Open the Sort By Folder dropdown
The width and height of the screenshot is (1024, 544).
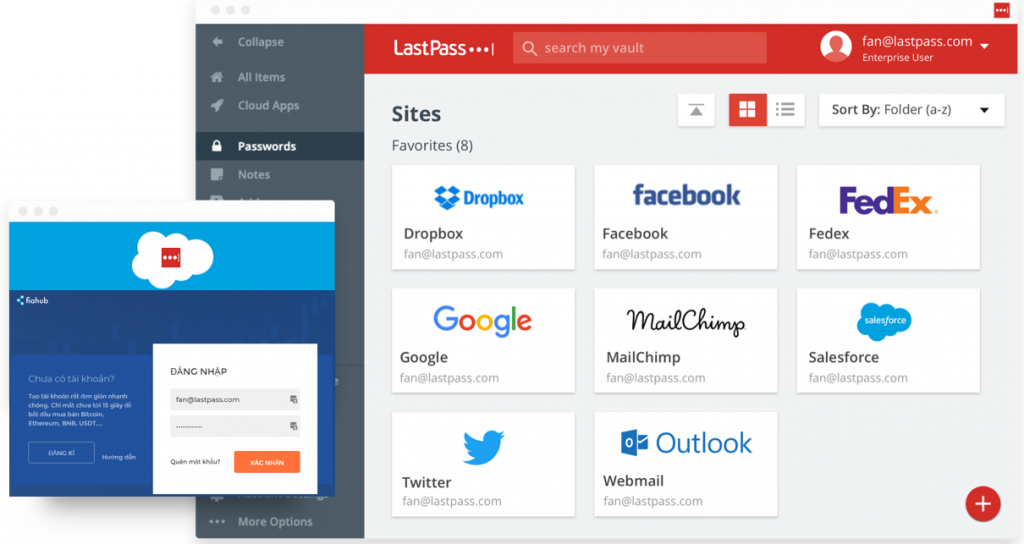(x=911, y=110)
